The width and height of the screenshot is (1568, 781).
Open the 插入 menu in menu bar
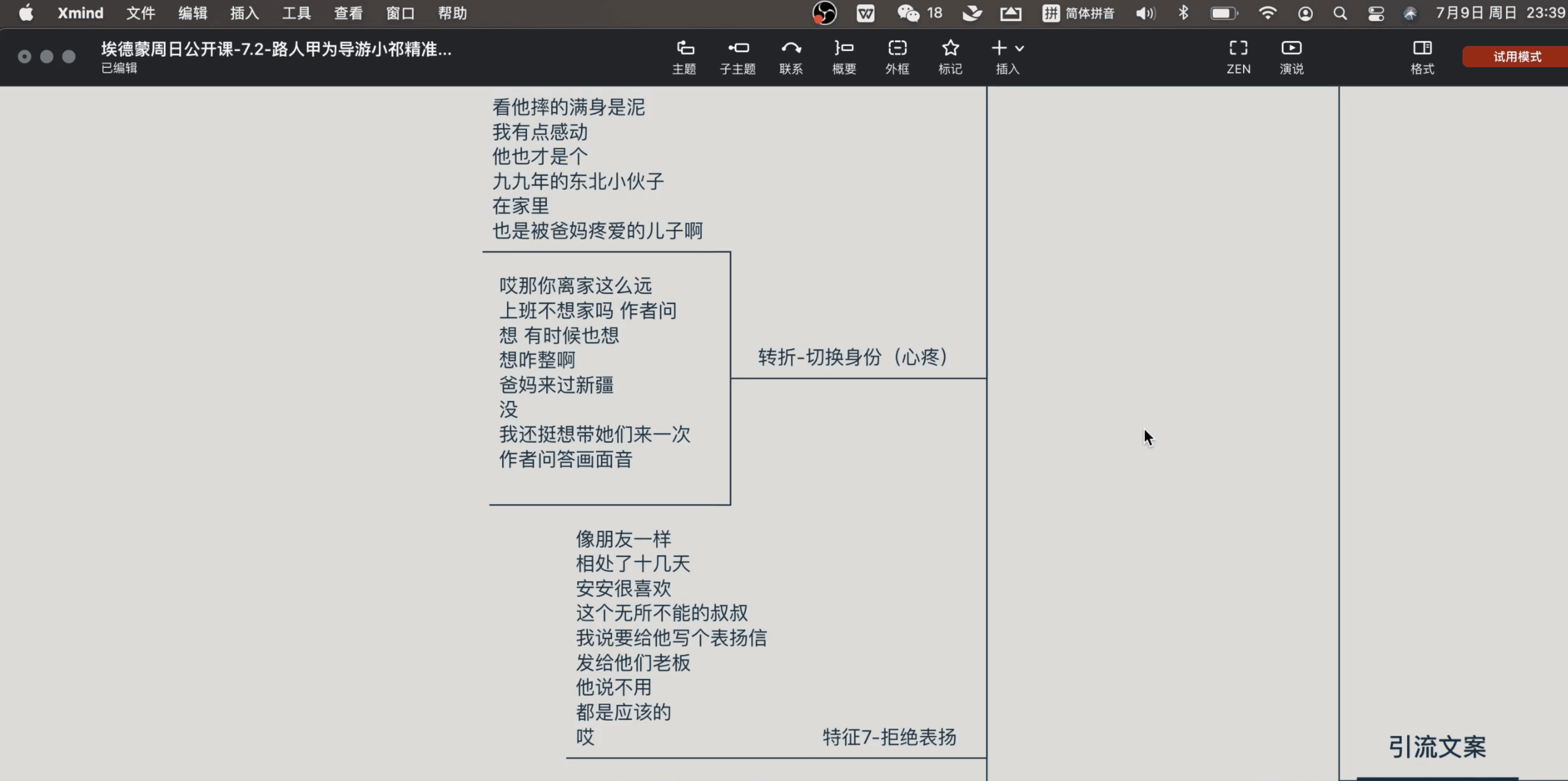point(245,13)
